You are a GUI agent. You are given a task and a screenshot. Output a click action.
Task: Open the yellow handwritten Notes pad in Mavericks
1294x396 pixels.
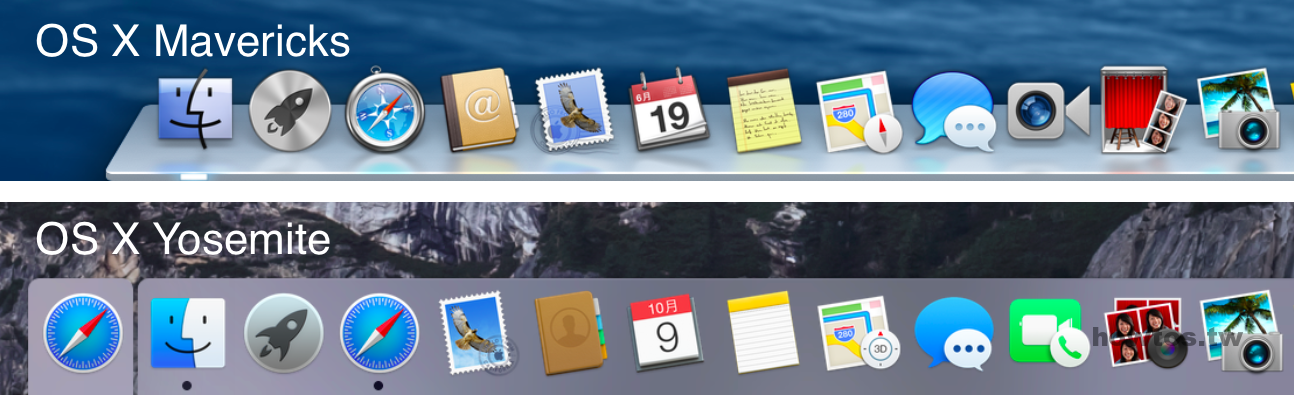click(x=762, y=111)
